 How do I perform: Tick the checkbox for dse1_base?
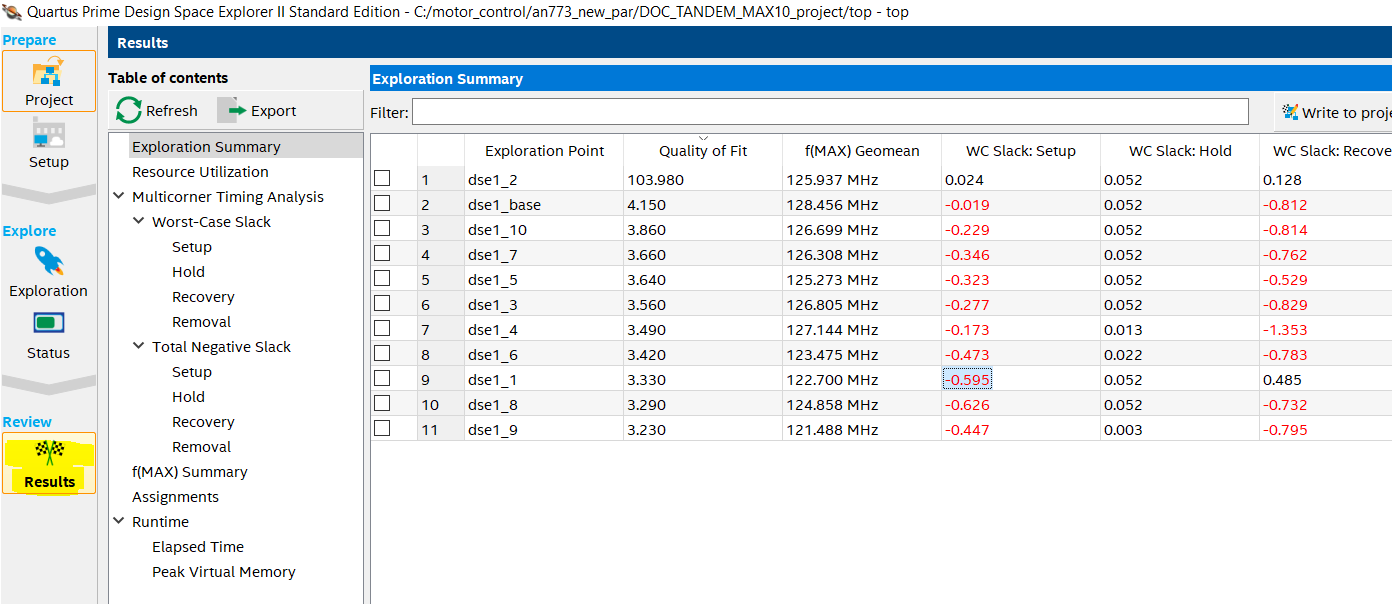click(382, 203)
